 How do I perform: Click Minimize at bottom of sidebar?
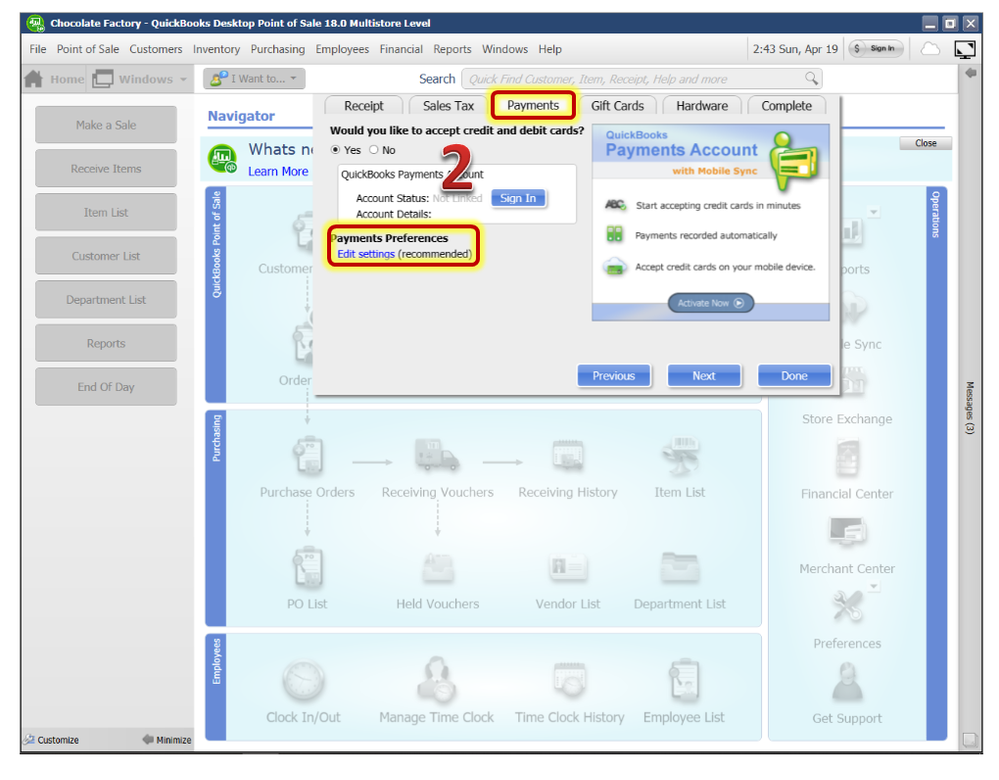point(167,740)
